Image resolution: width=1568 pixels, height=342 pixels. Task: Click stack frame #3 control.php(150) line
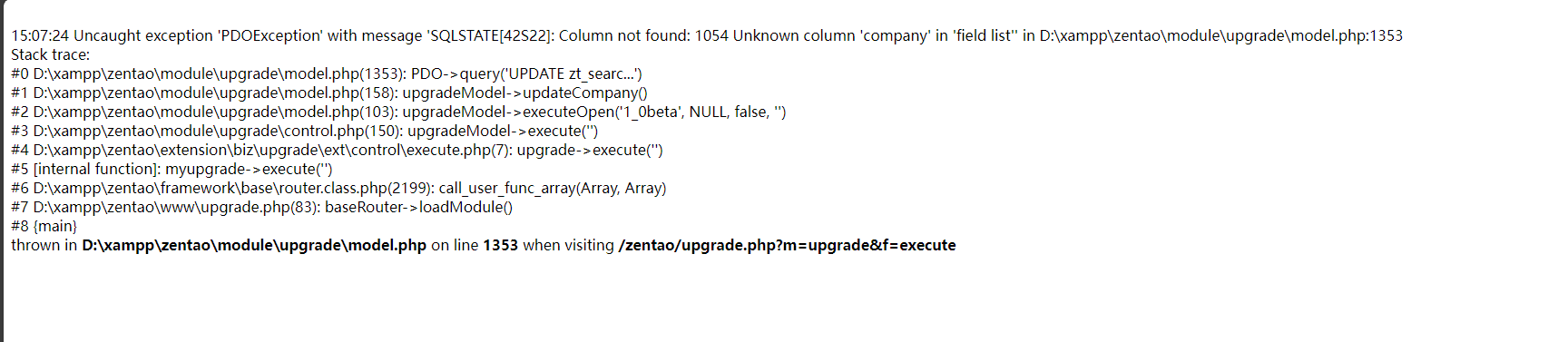pos(305,131)
